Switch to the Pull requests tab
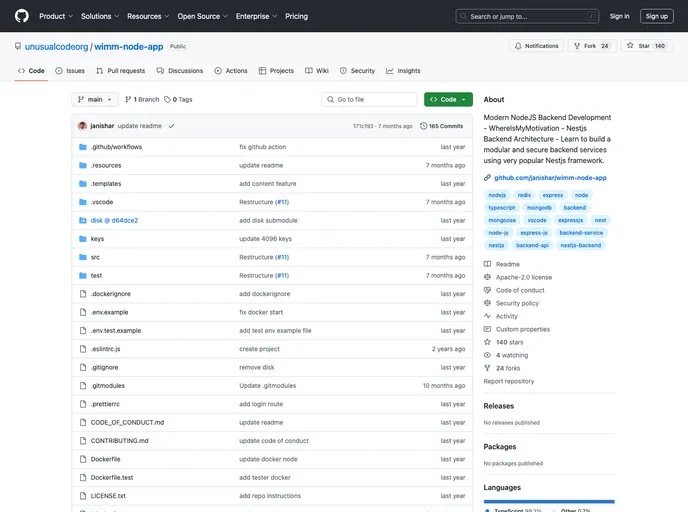This screenshot has height=512, width=688. click(x=121, y=71)
